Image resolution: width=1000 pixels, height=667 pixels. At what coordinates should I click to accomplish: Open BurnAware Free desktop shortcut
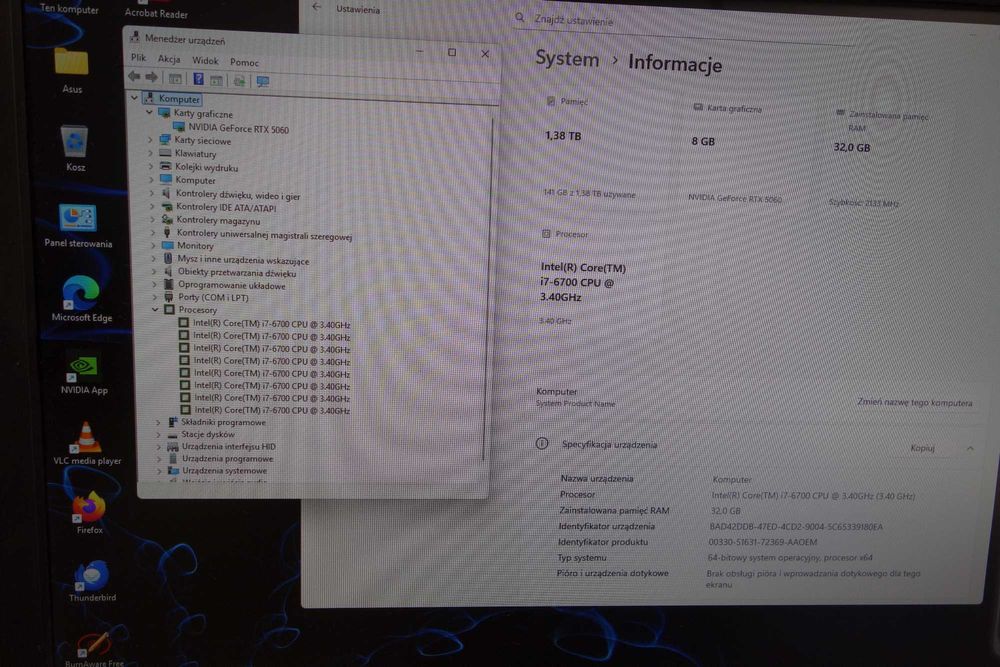(94, 647)
